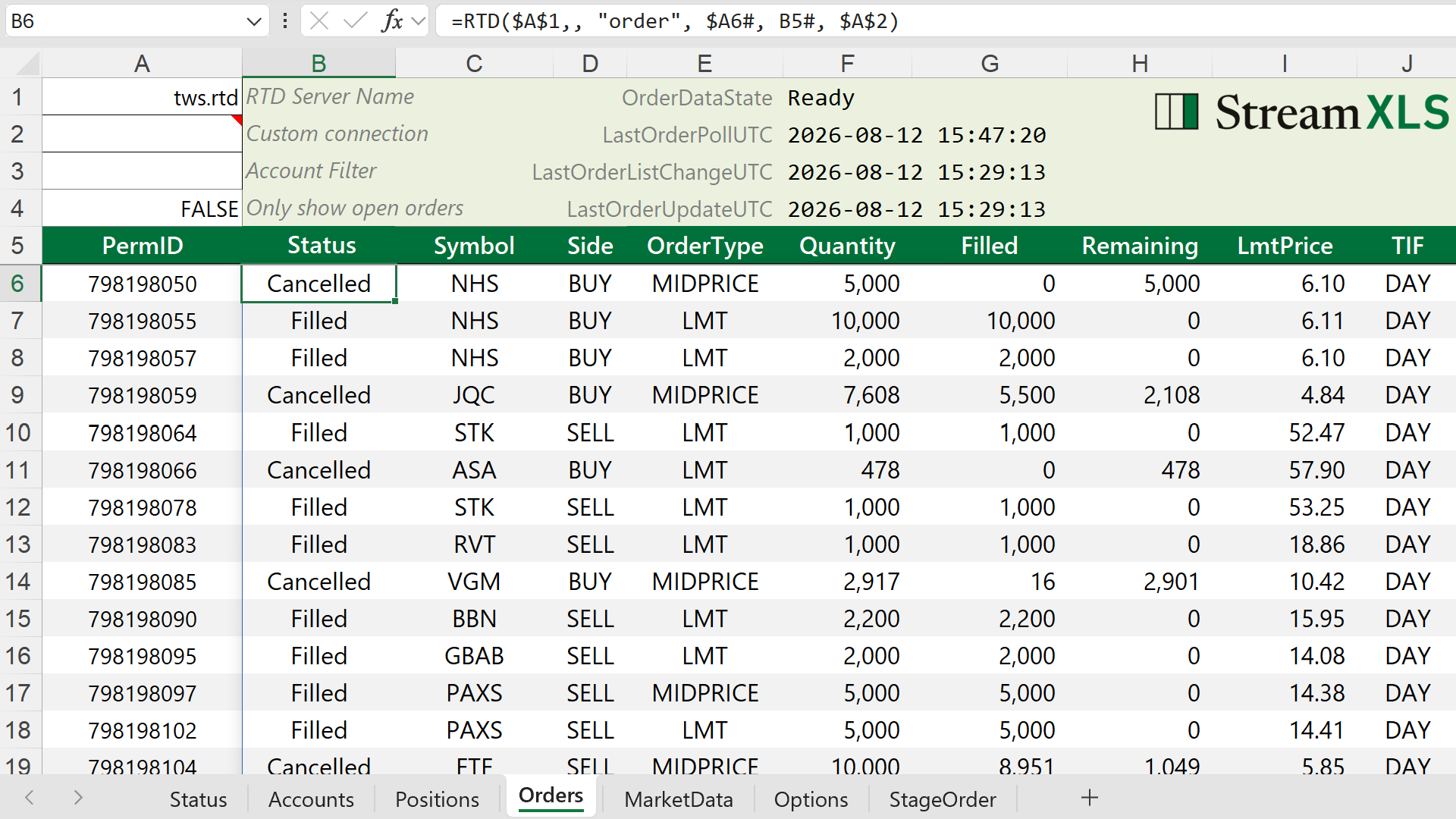Select quantity cell 2,917
Viewport: 1456px width, 819px height.
847,582
